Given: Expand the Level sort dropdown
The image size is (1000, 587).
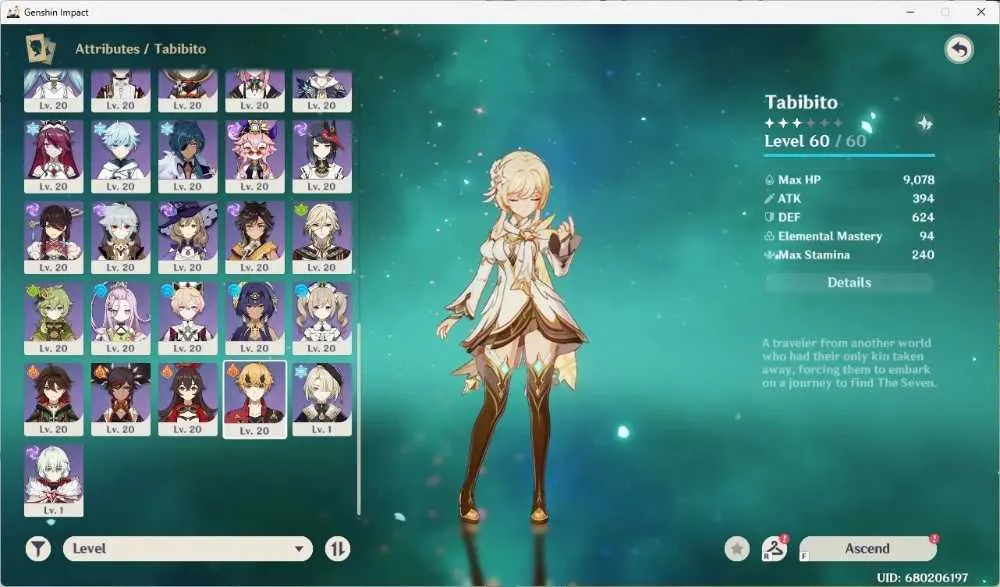Looking at the screenshot, I should click(188, 549).
